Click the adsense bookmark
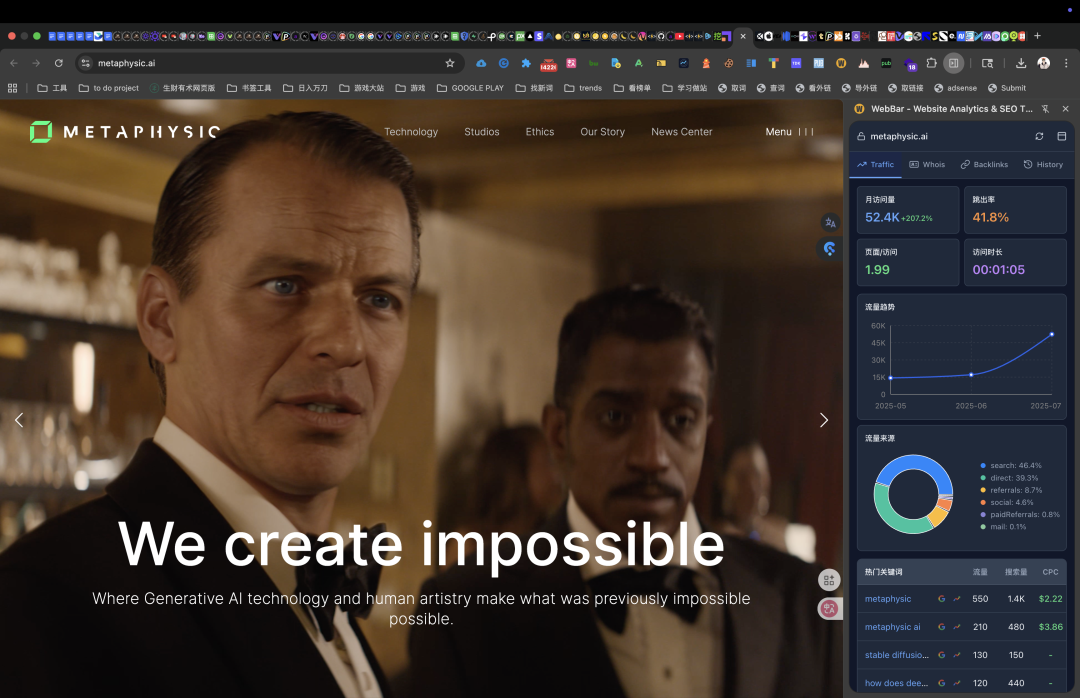Viewport: 1080px width, 698px height. click(955, 88)
